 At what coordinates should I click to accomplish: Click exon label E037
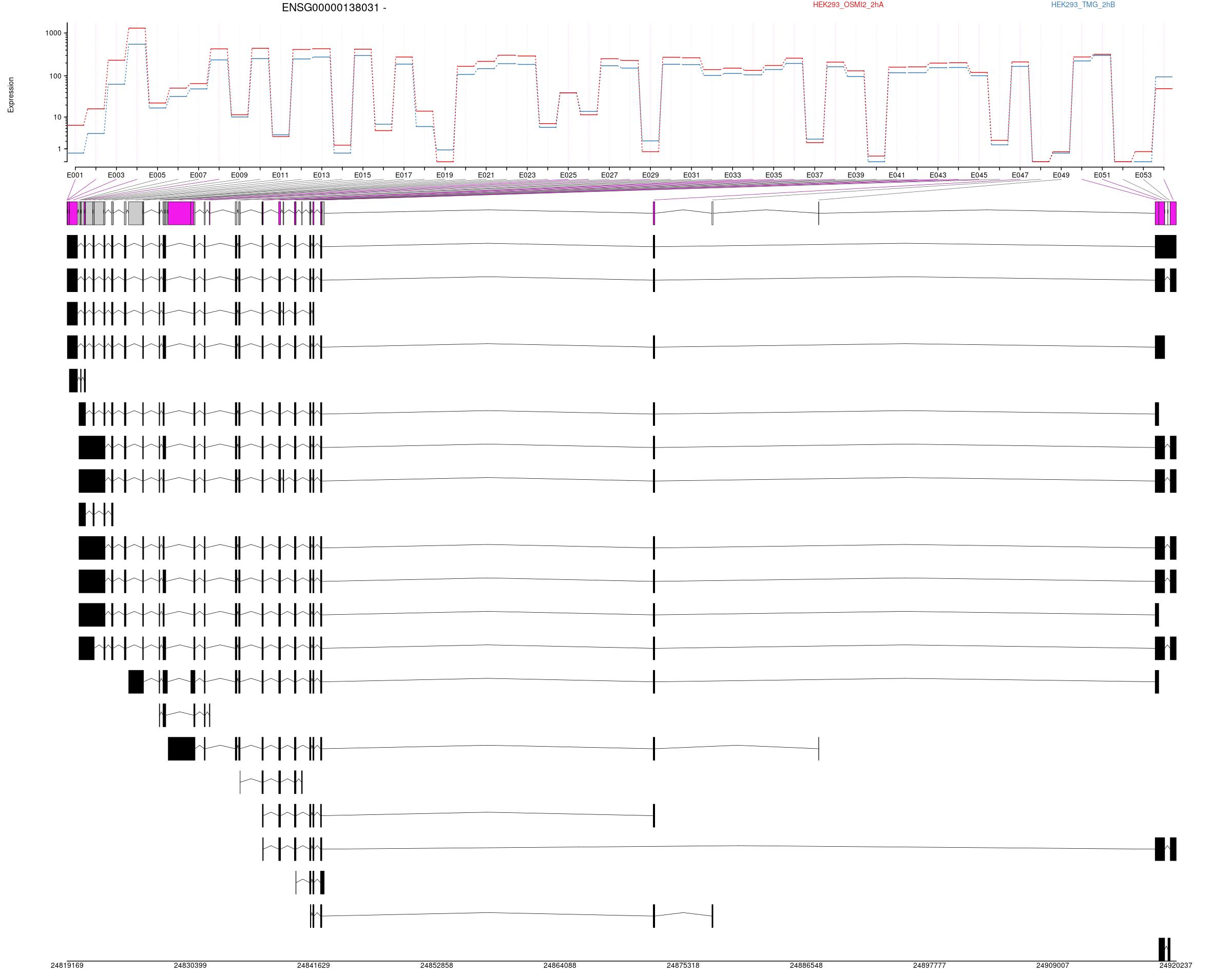pyautogui.click(x=815, y=175)
